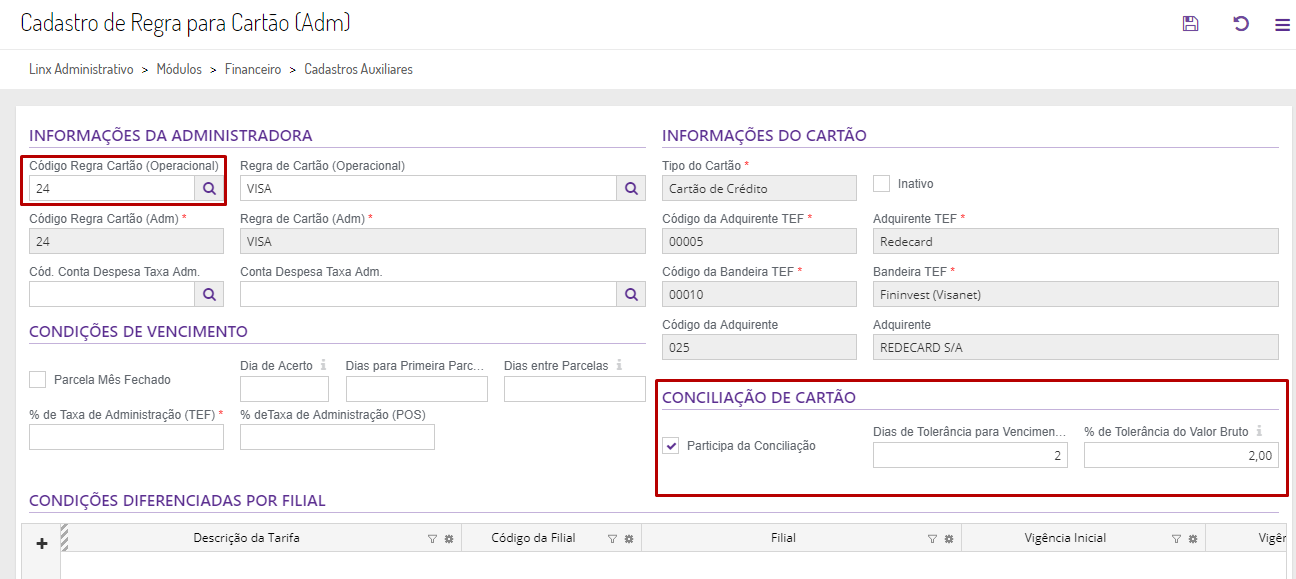The height and width of the screenshot is (579, 1296).
Task: Show info tooltip icon for Dia de Acerto
Action: tap(323, 366)
